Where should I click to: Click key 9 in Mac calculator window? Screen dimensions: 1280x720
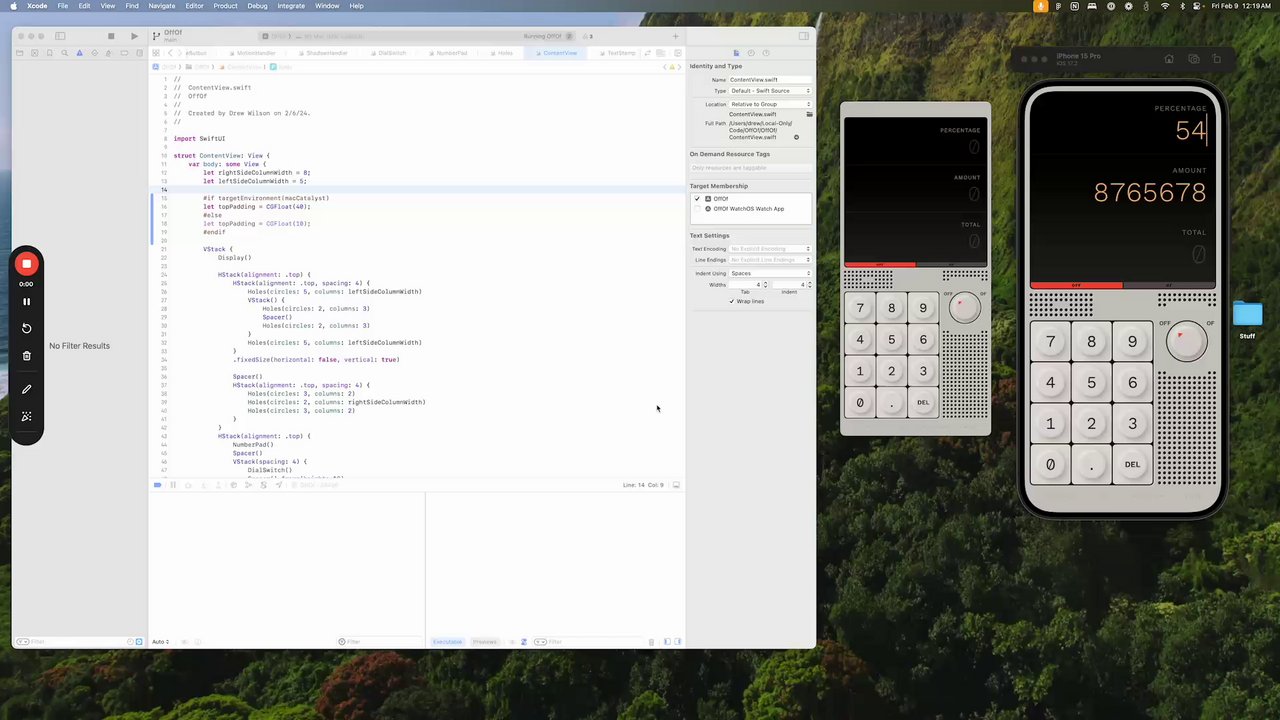[923, 308]
